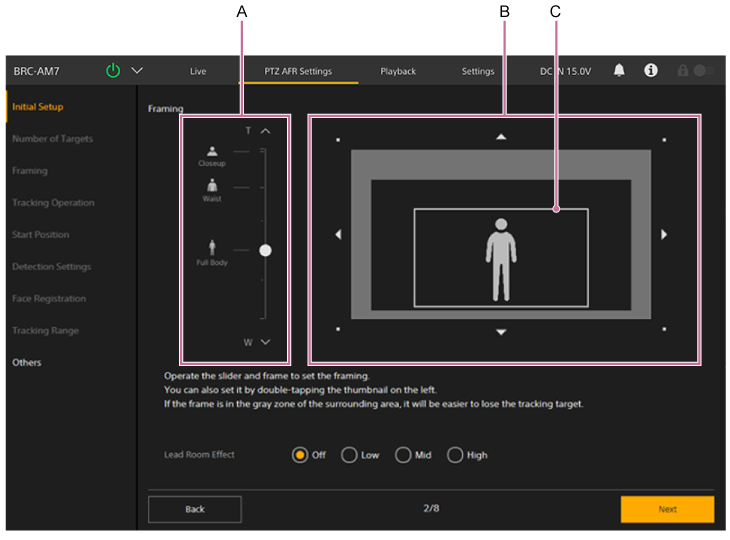
Task: Click the zoom T up chevron
Action: tap(265, 131)
